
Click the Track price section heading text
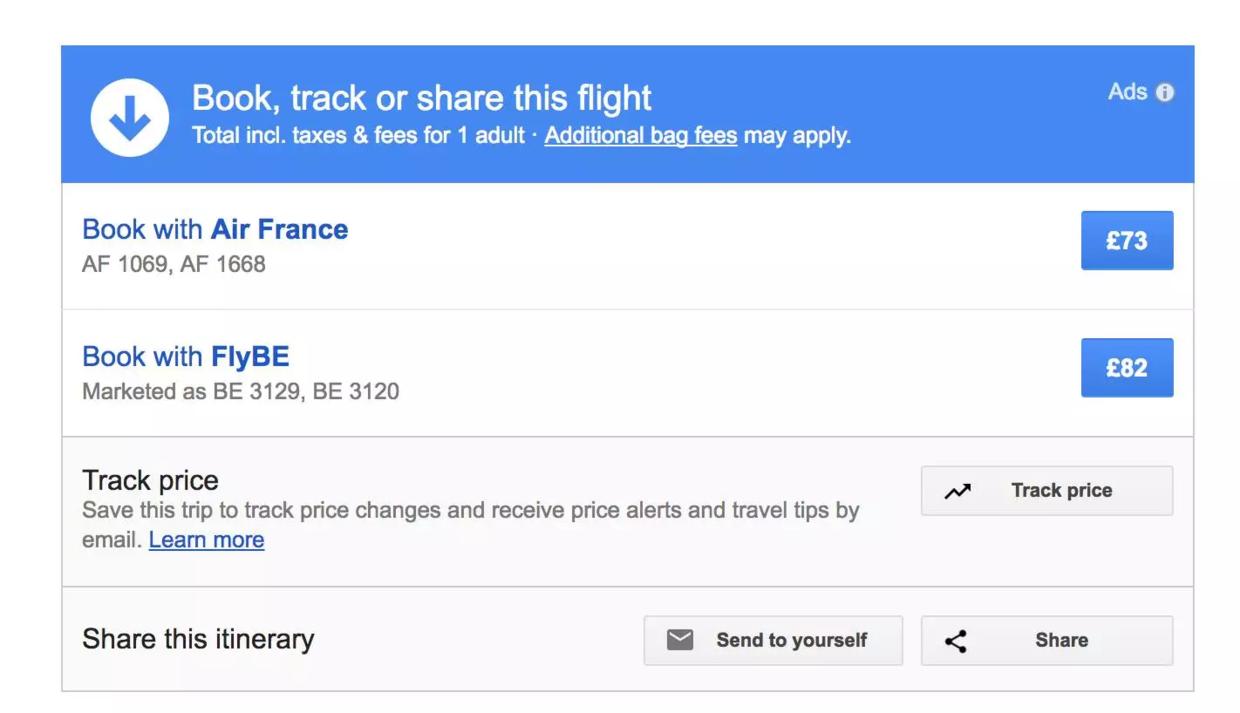tap(150, 480)
